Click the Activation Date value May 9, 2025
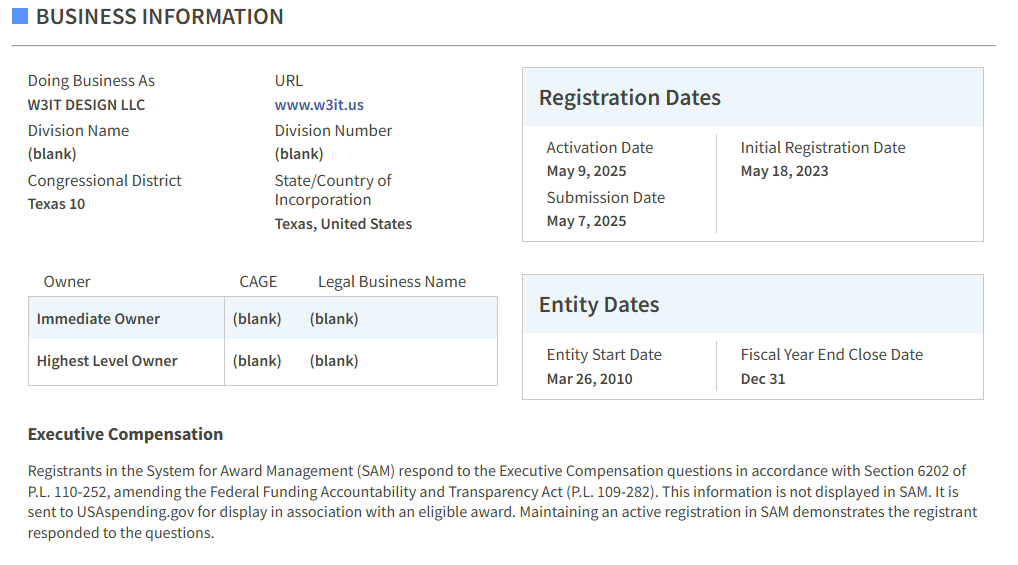Viewport: 1018px width, 565px height. point(586,171)
